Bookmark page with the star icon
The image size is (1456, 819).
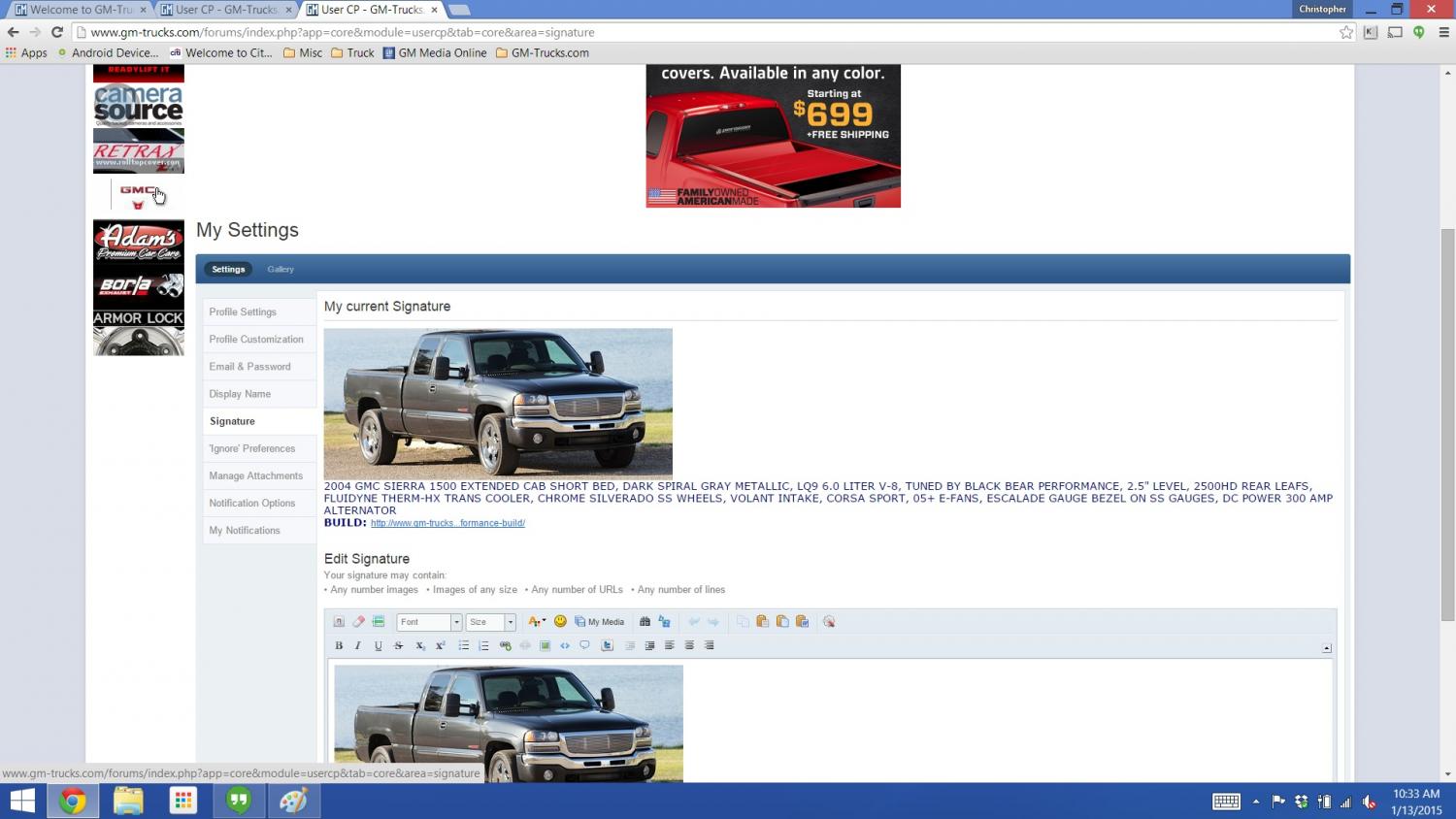coord(1346,32)
